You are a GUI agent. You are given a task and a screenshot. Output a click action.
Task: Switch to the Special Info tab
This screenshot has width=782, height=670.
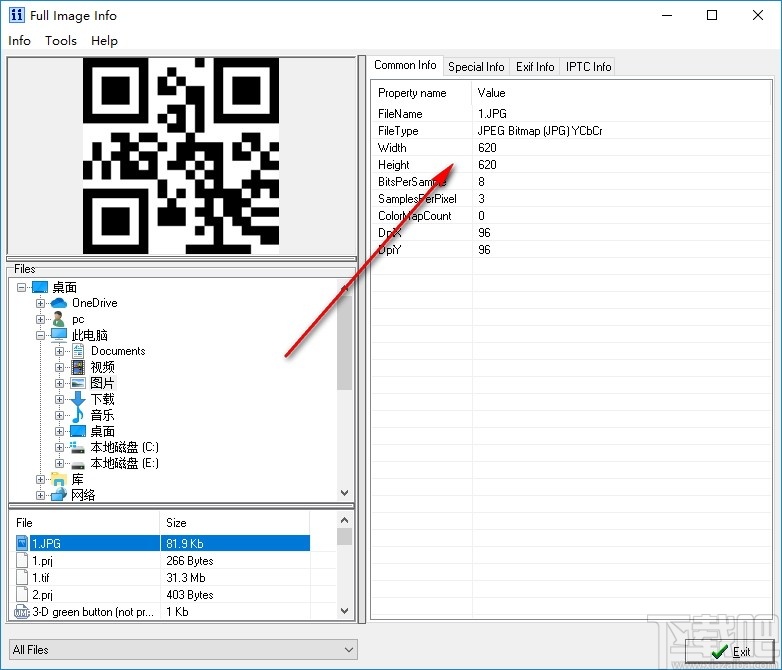476,67
